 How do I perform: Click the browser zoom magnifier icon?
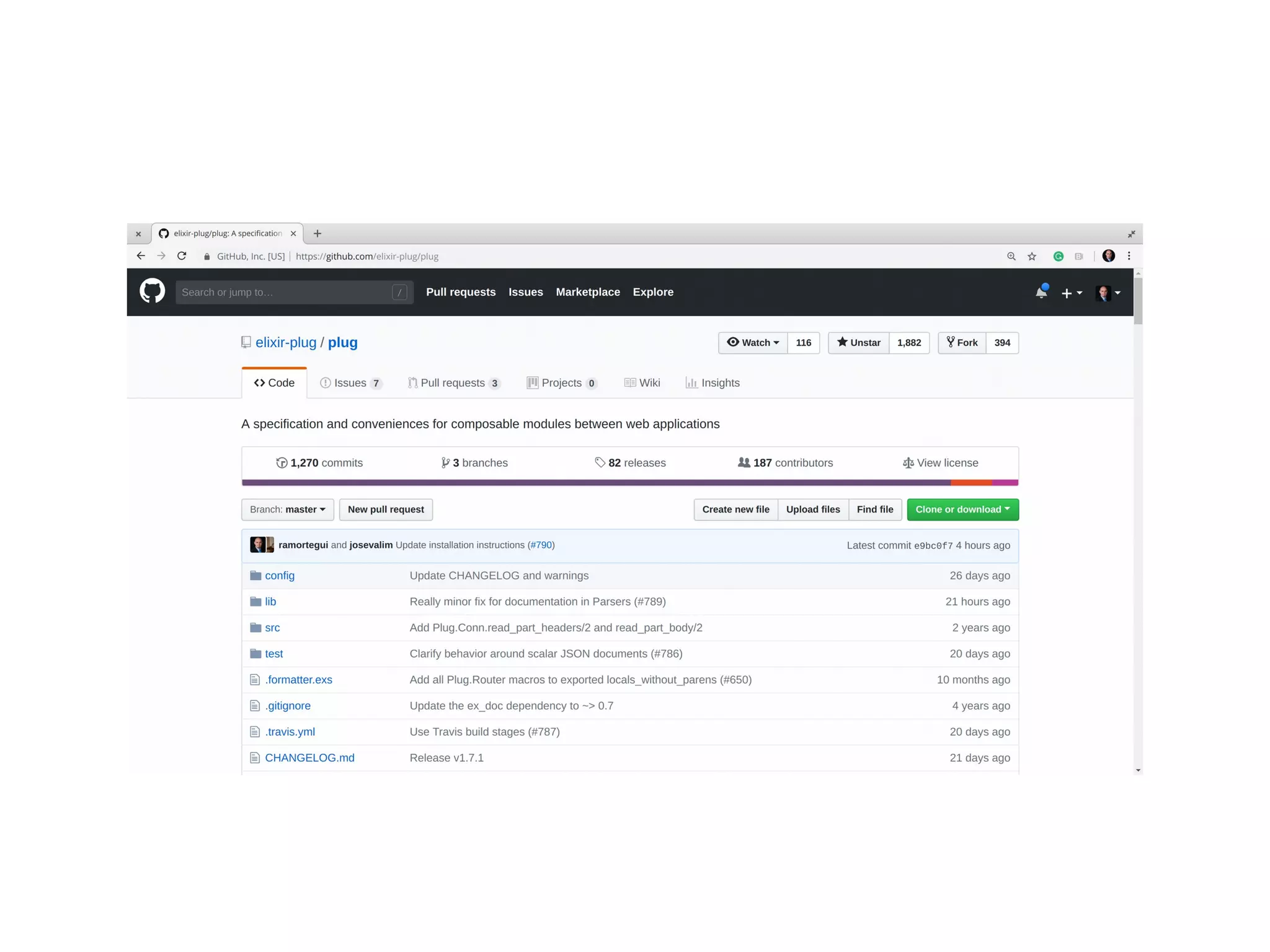click(x=1011, y=256)
